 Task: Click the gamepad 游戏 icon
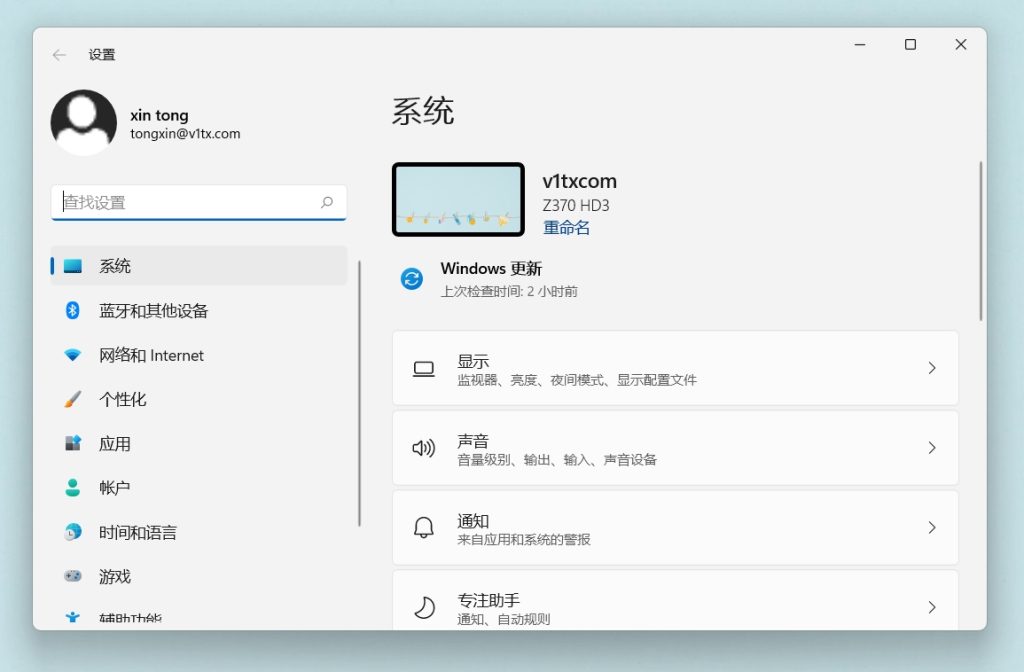click(x=72, y=576)
